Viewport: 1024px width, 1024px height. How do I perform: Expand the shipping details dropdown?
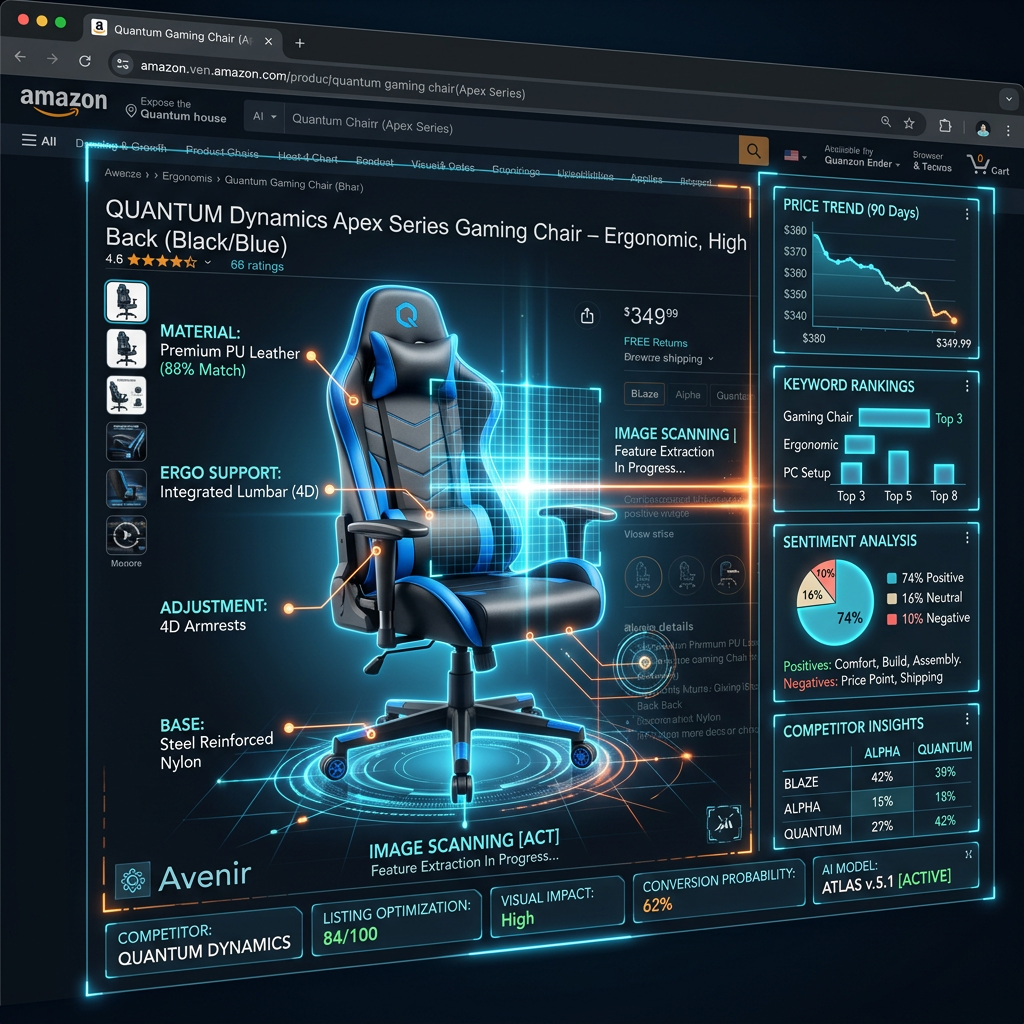tap(669, 358)
